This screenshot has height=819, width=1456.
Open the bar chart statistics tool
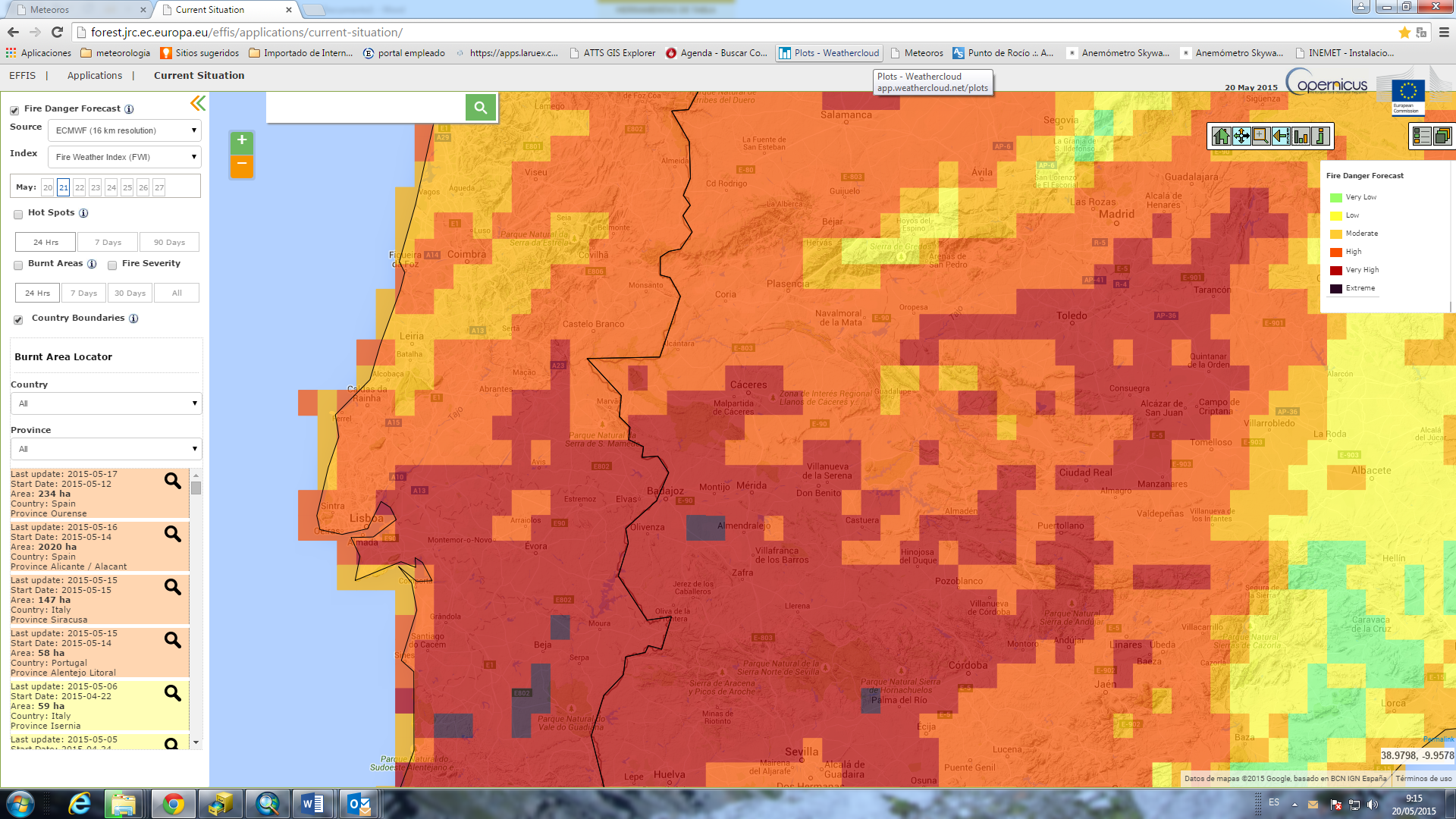[1301, 136]
